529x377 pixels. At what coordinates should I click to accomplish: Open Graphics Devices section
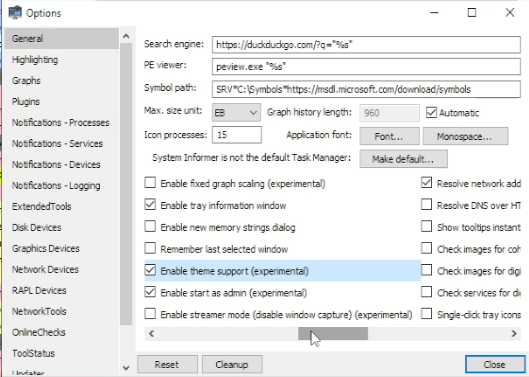click(62, 248)
